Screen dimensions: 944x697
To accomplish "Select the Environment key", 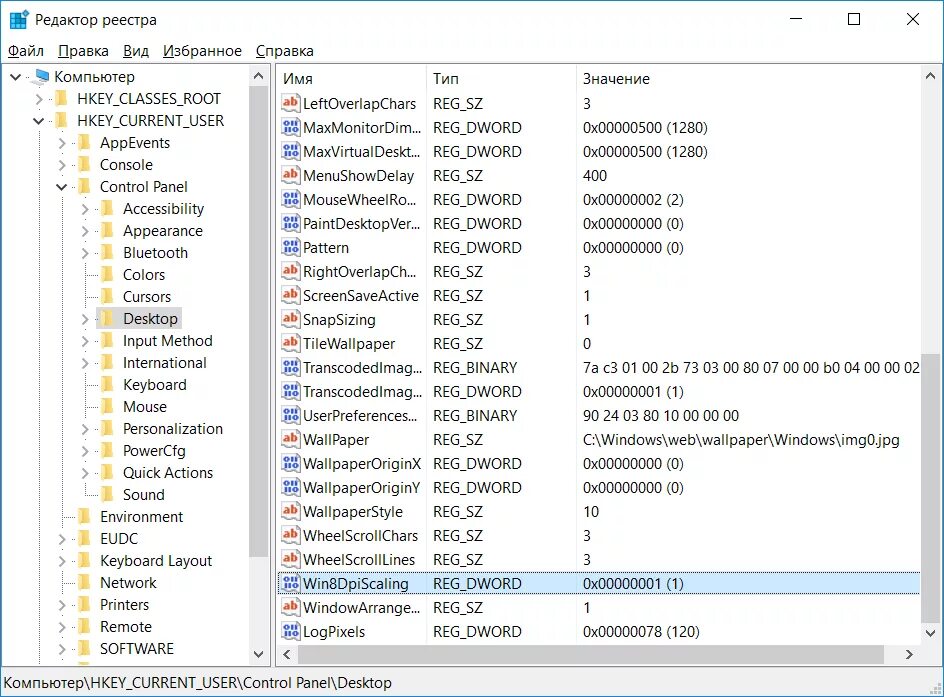I will [x=141, y=516].
